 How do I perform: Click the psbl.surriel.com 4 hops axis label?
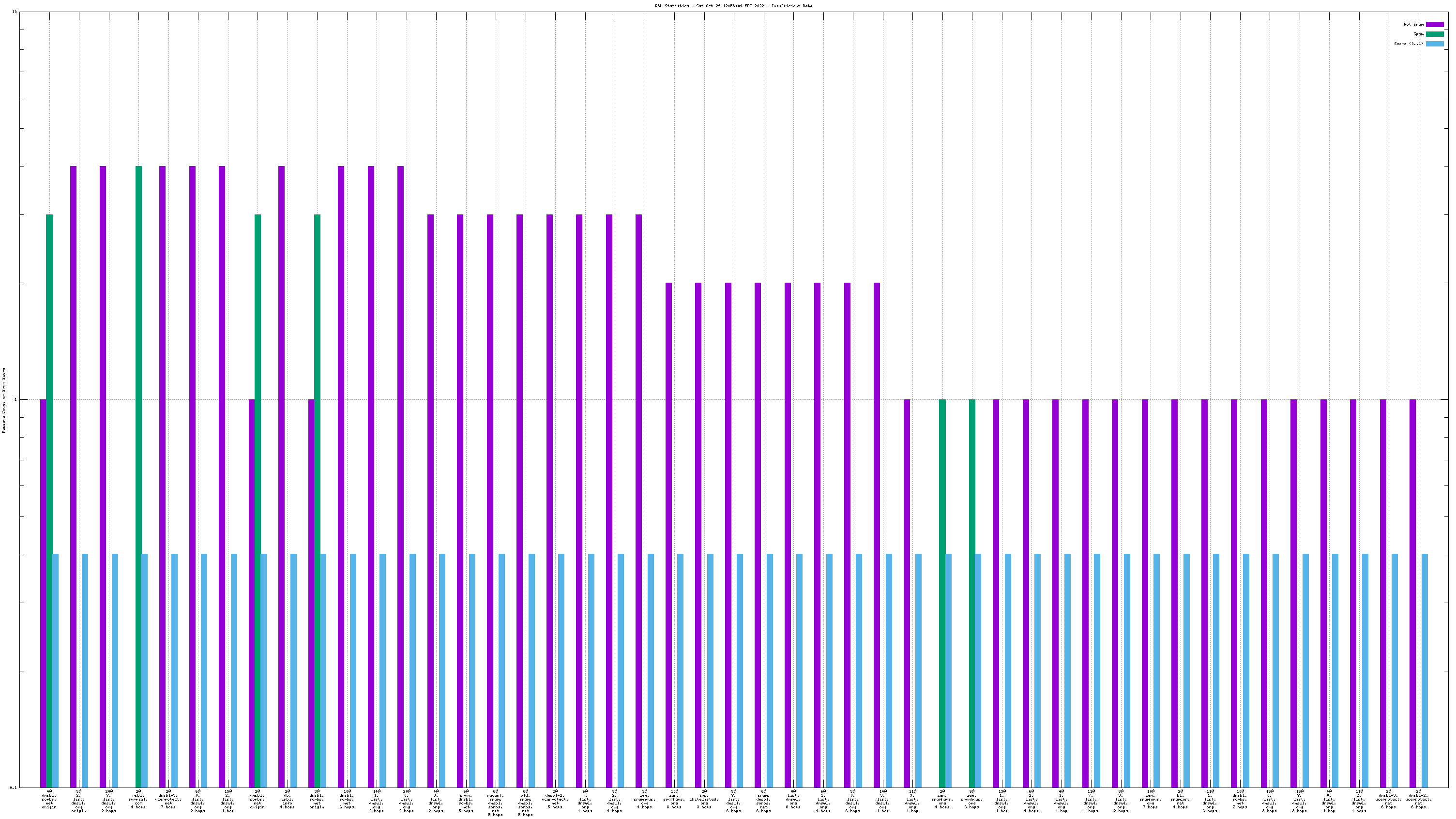tap(138, 799)
